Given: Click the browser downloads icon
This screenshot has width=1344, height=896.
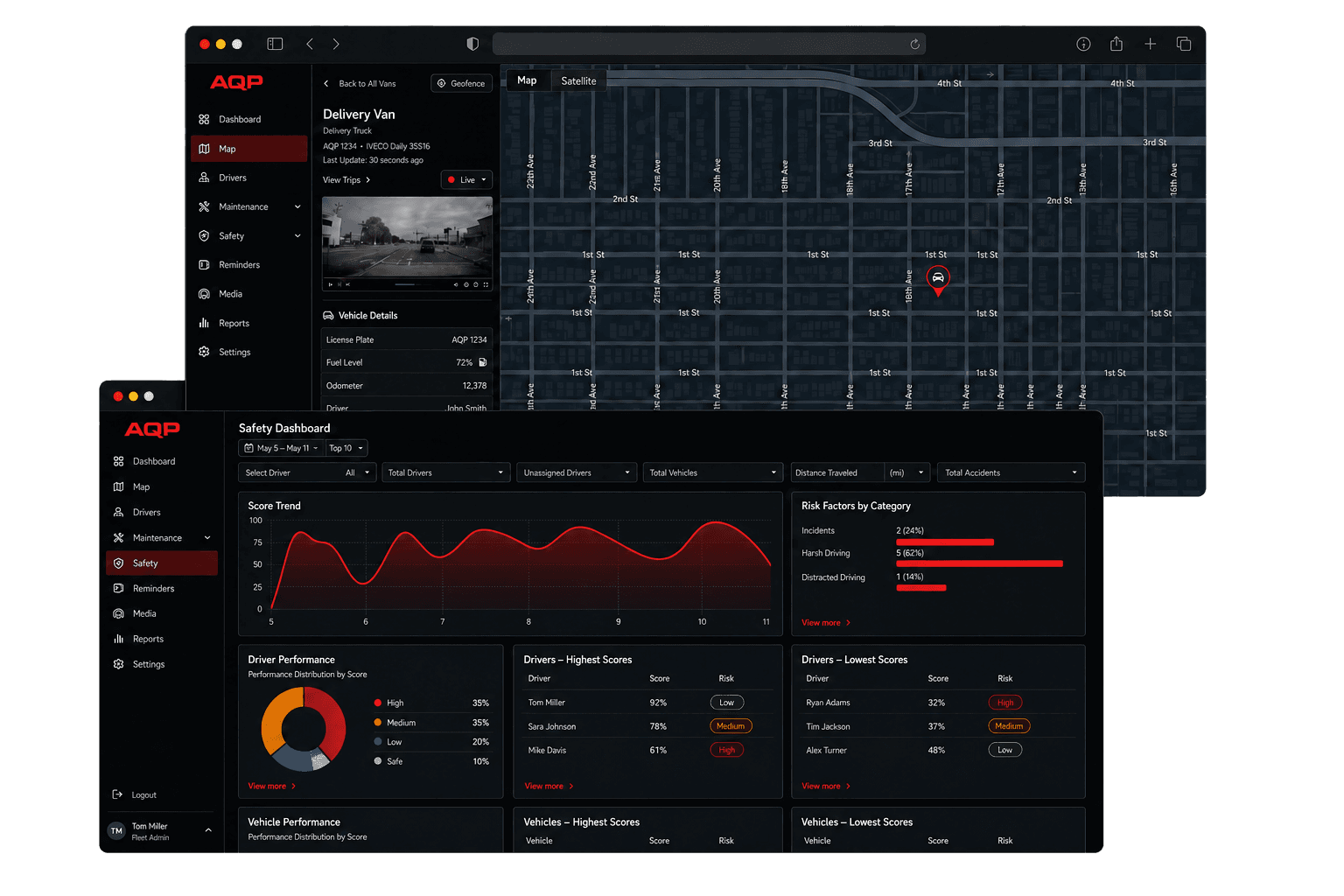Looking at the screenshot, I should click(x=1083, y=44).
